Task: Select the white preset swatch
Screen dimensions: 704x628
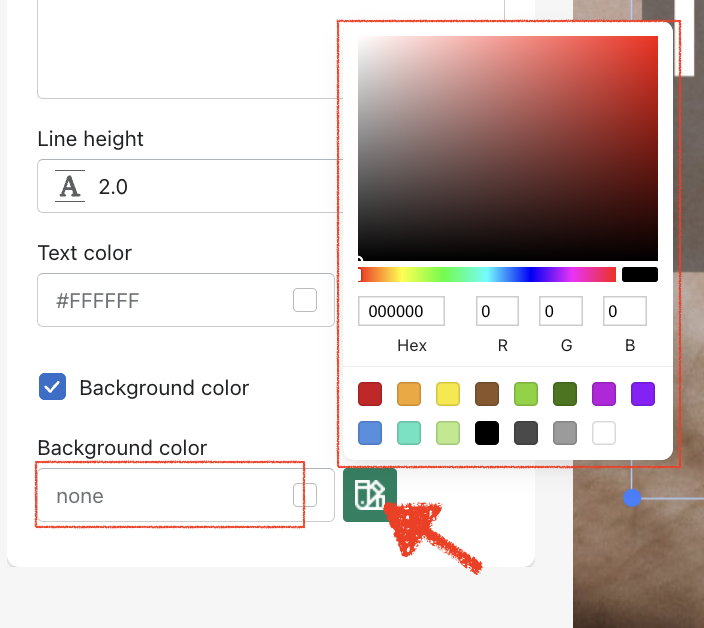Action: point(604,433)
